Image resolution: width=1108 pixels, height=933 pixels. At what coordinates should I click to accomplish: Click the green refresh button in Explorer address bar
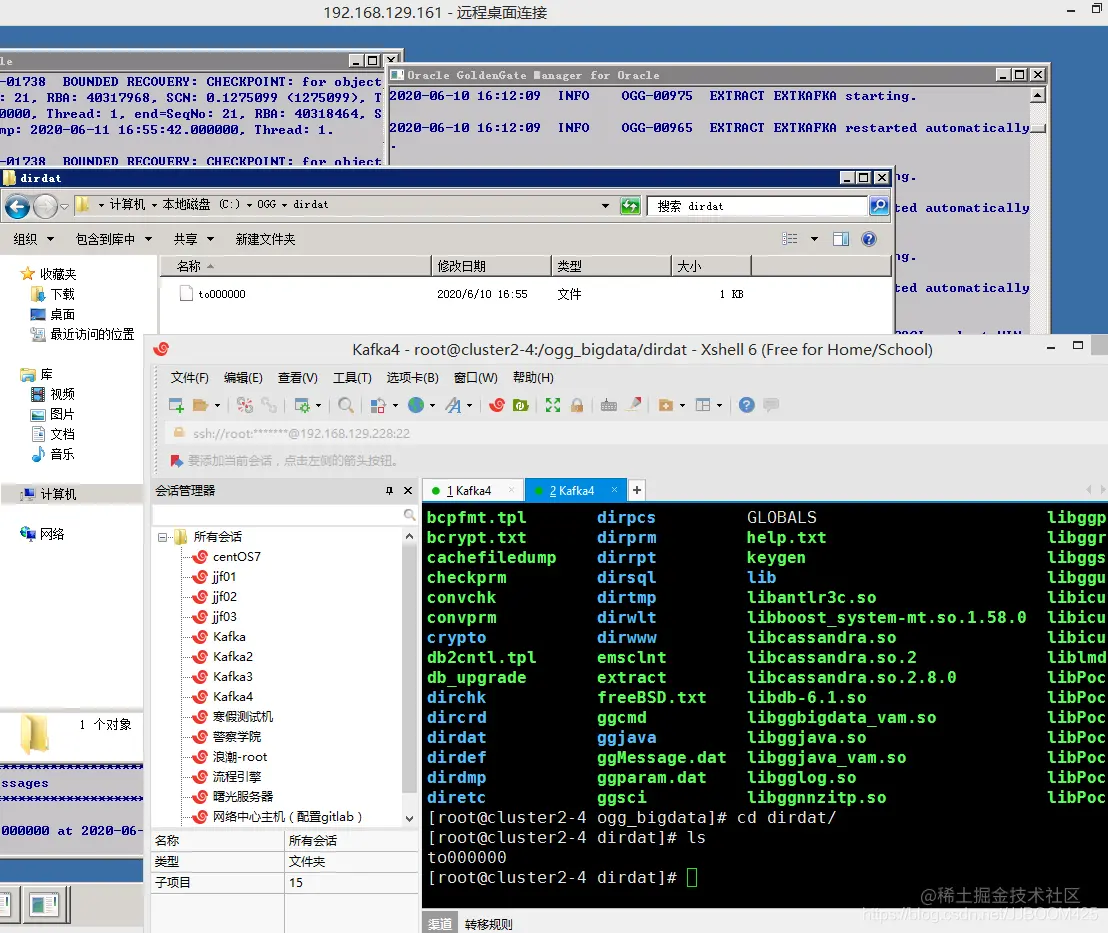coord(630,206)
